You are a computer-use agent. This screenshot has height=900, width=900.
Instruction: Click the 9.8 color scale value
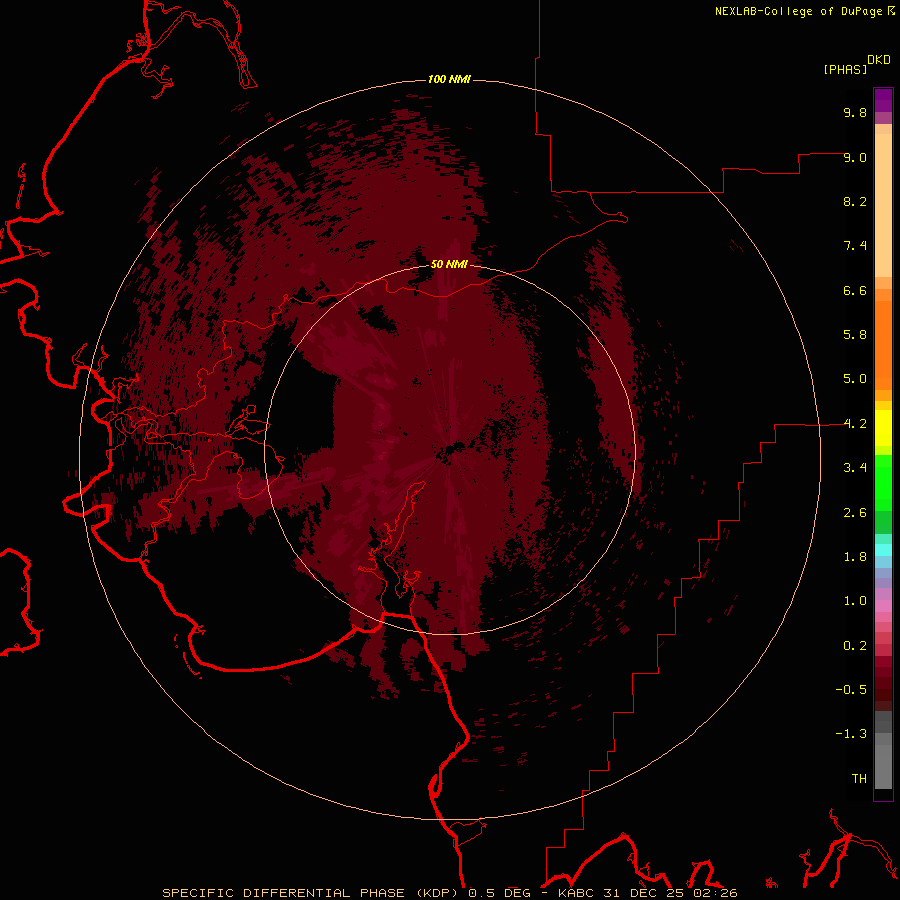point(855,113)
